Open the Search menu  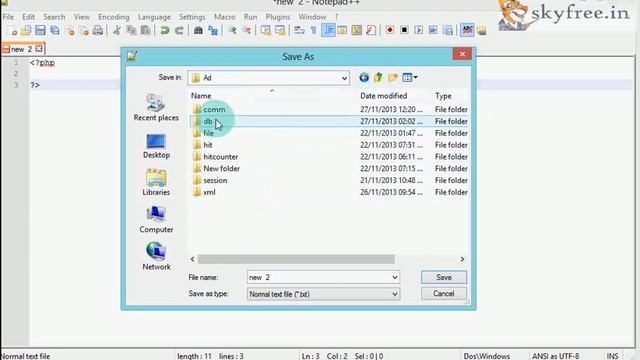(x=54, y=17)
